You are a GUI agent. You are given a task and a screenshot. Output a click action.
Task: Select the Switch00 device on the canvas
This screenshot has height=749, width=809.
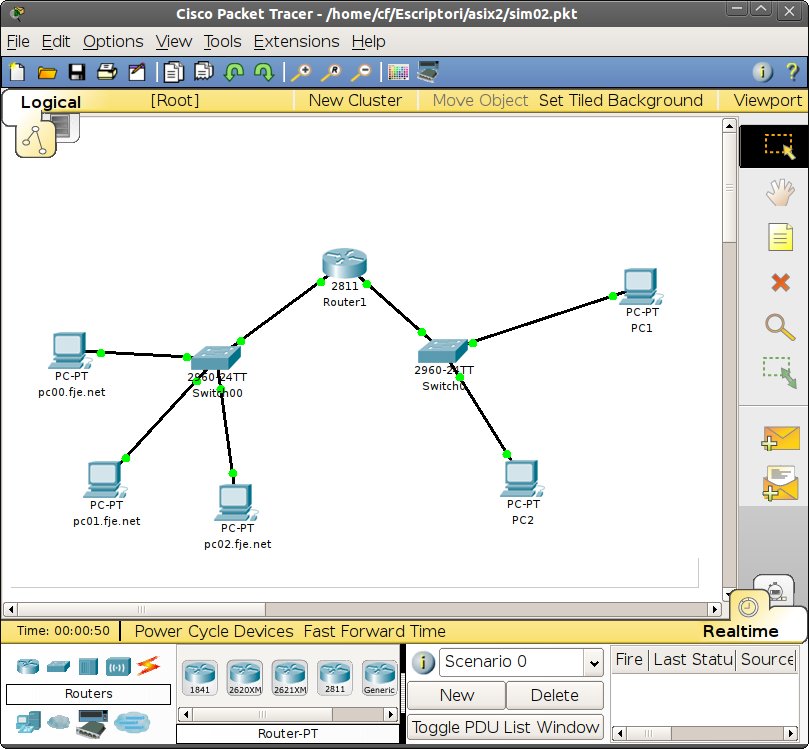click(216, 357)
